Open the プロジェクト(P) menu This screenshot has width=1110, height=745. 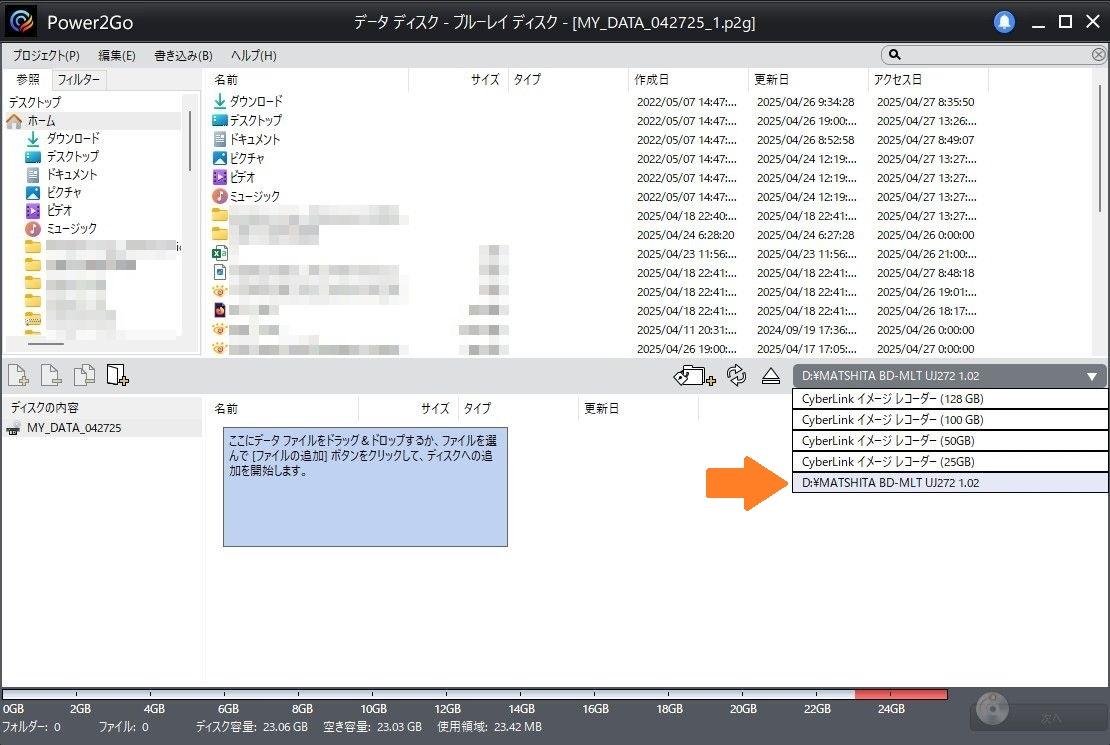[x=46, y=55]
